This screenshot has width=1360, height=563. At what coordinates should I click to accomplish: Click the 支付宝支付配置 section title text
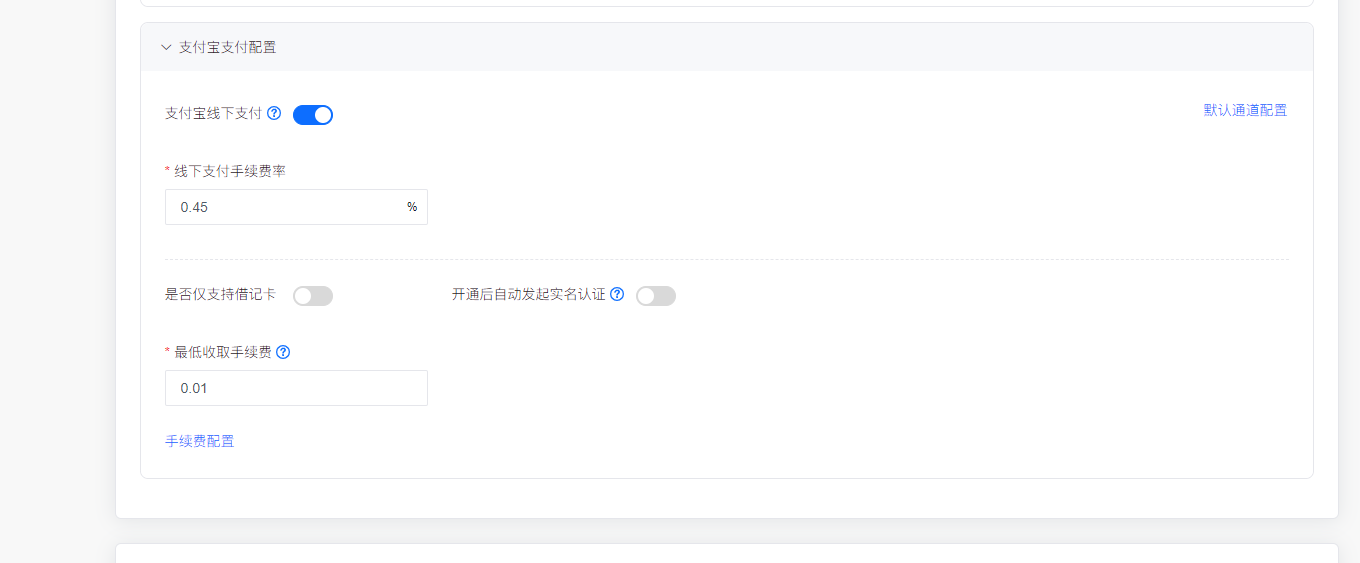point(227,47)
